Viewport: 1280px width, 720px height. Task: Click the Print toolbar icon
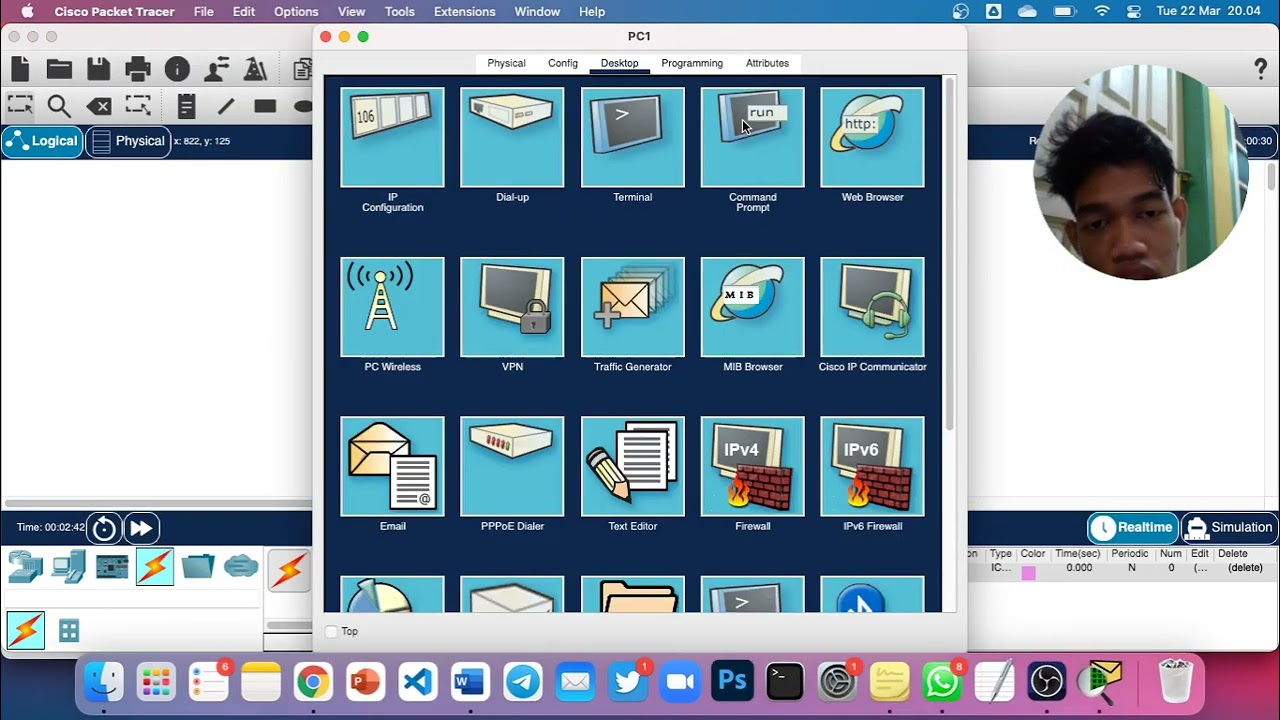138,69
